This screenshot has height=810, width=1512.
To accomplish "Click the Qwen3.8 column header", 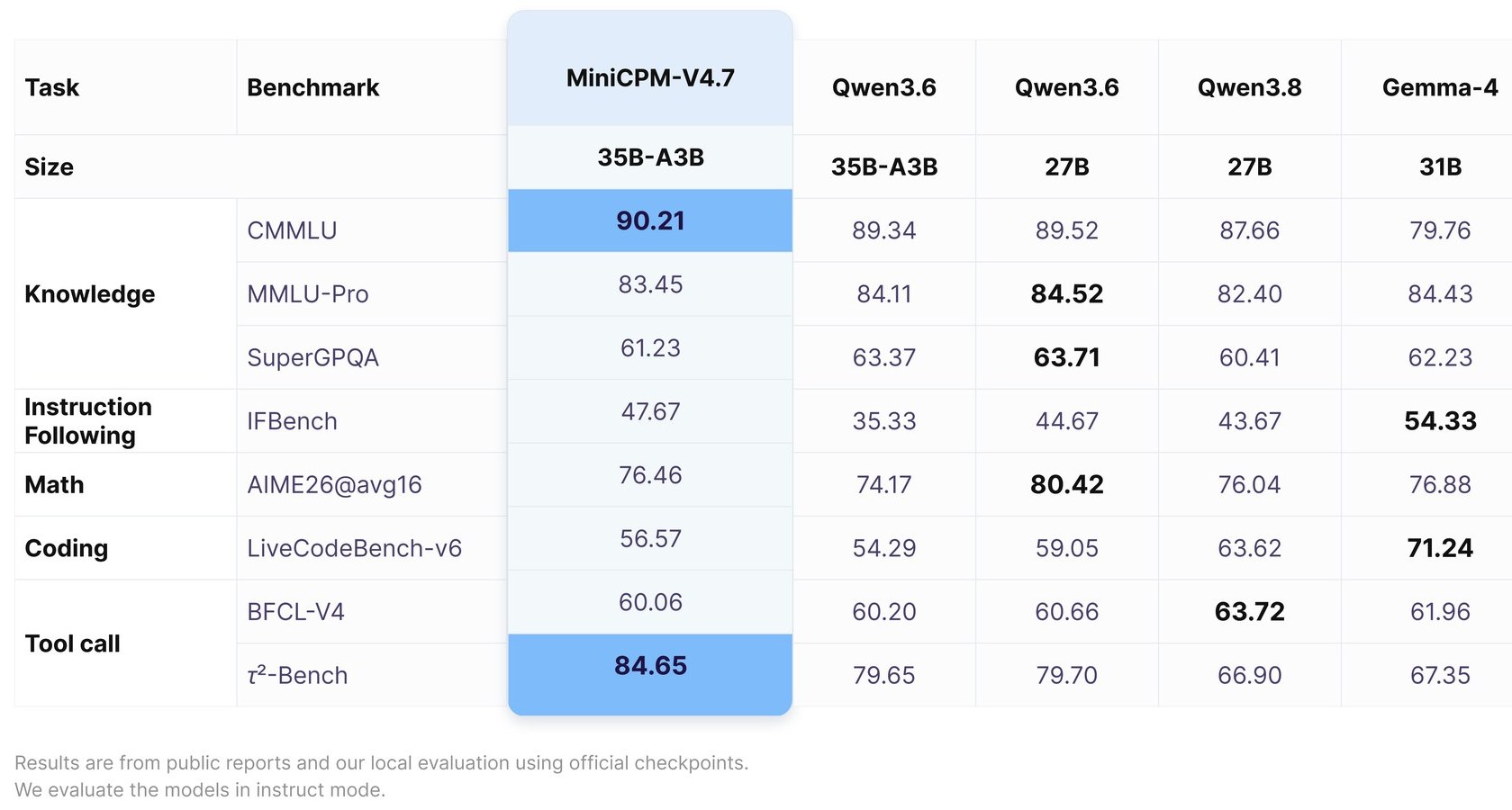I will pyautogui.click(x=1249, y=87).
